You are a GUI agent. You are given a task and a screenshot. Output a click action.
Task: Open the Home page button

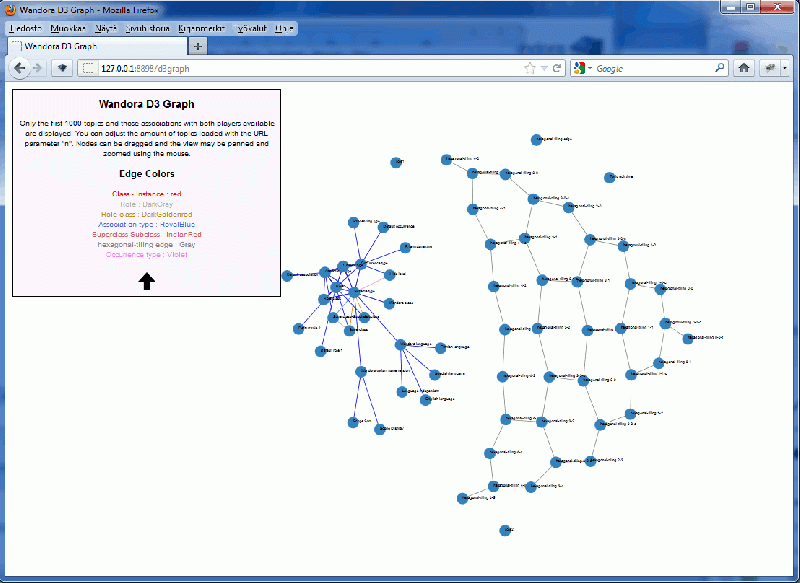click(x=744, y=68)
